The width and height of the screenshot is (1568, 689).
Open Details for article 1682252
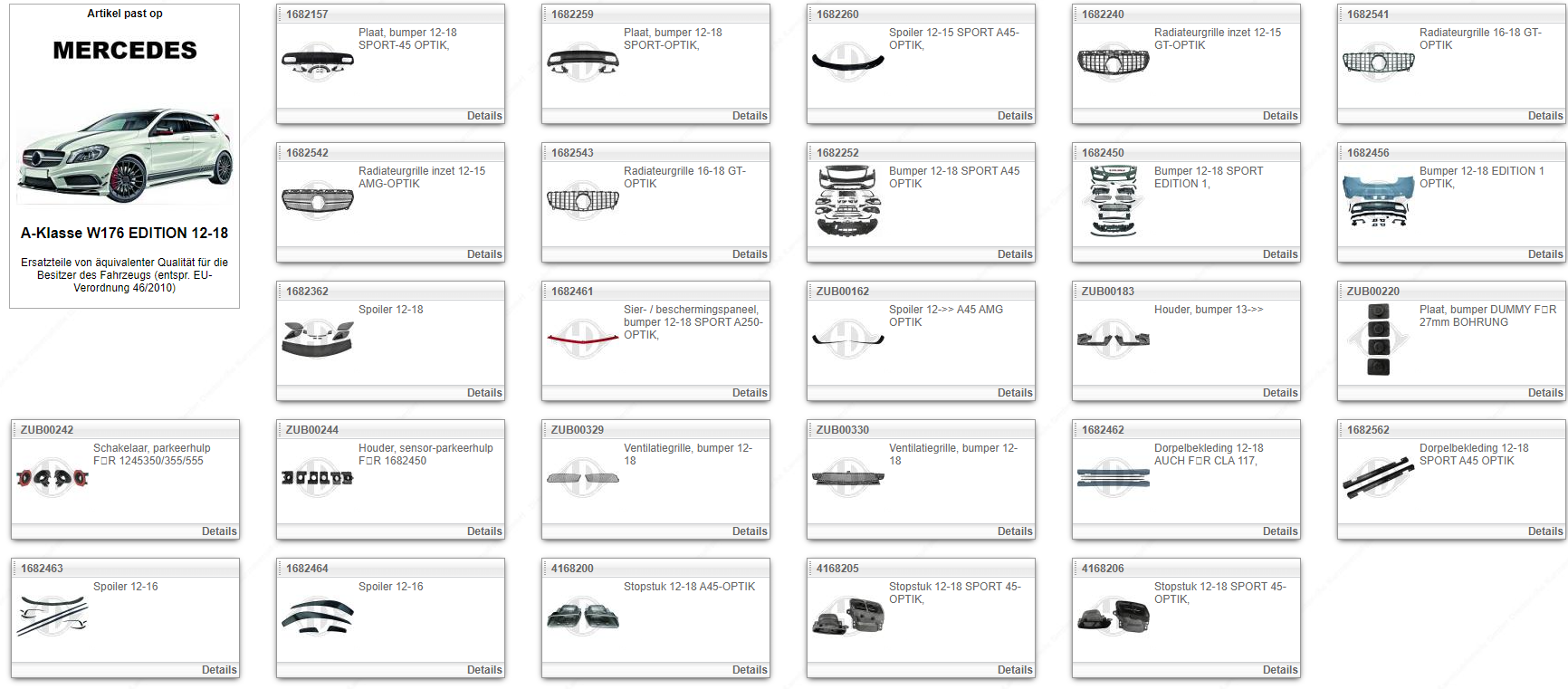tap(1015, 254)
